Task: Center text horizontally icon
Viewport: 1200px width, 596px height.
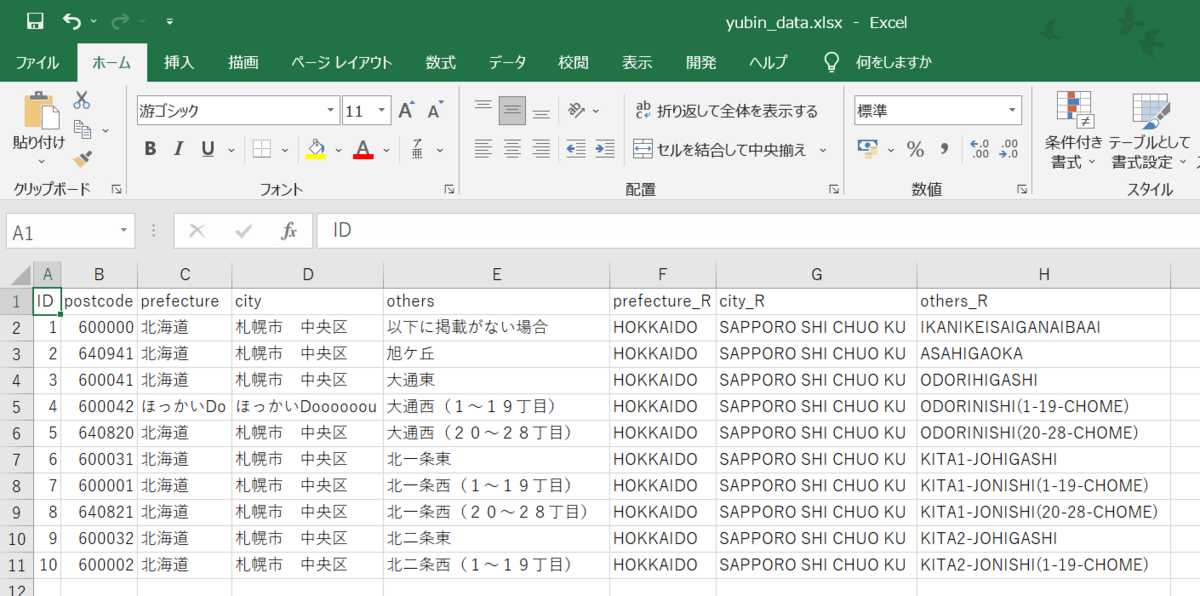Action: click(x=512, y=149)
